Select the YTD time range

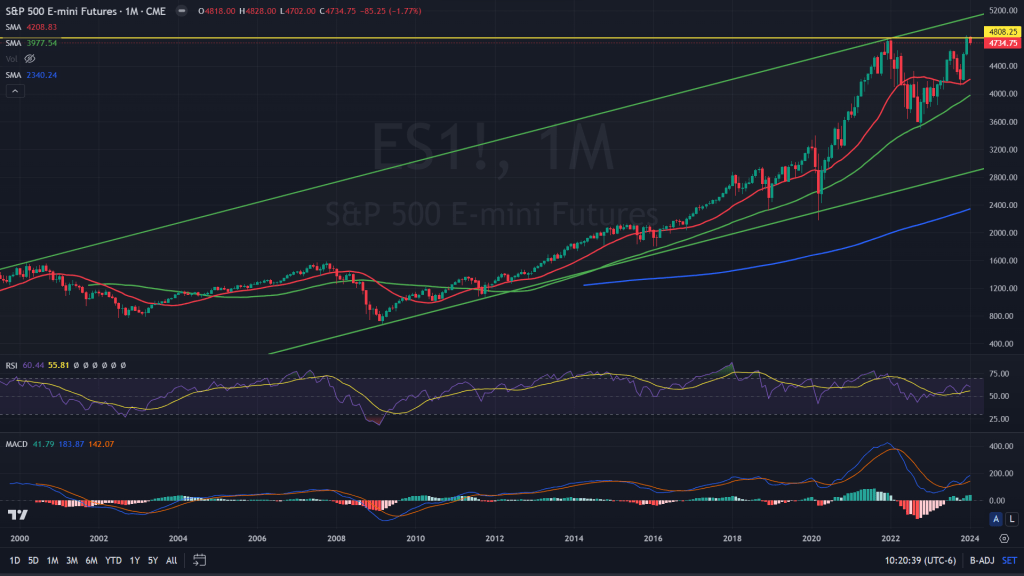tap(113, 560)
